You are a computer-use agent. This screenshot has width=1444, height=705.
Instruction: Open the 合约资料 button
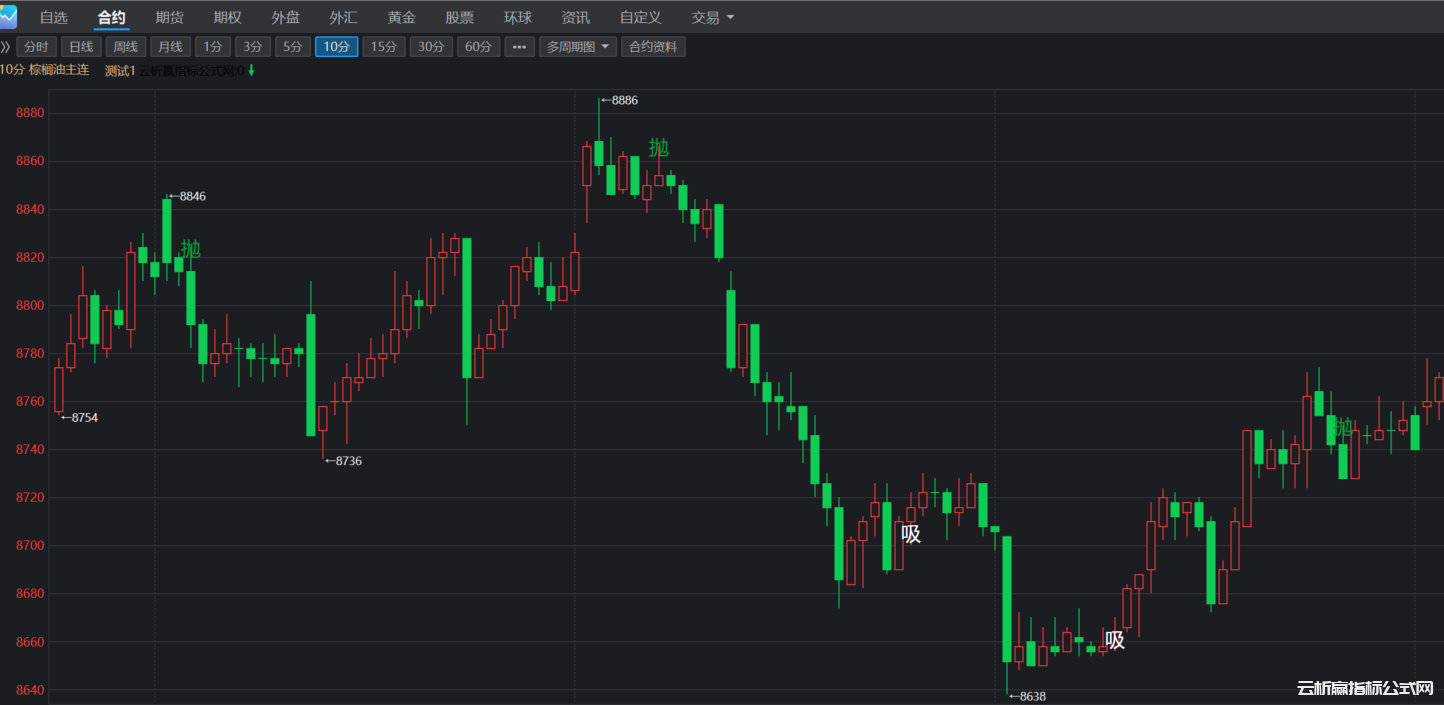[653, 47]
